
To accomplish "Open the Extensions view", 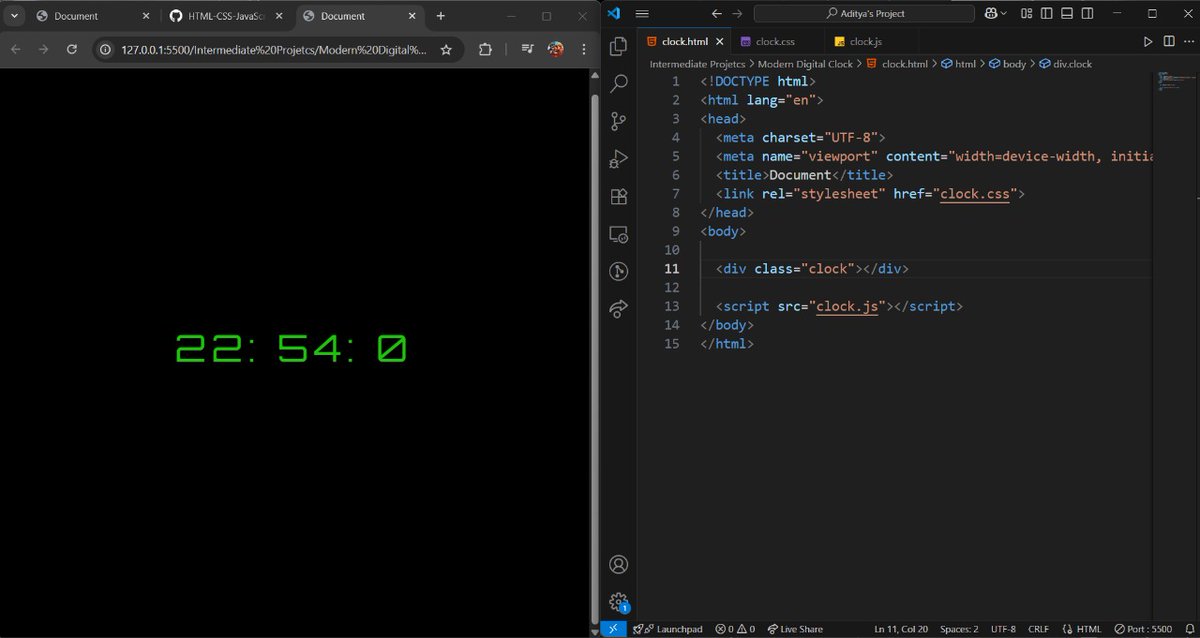I will (618, 197).
